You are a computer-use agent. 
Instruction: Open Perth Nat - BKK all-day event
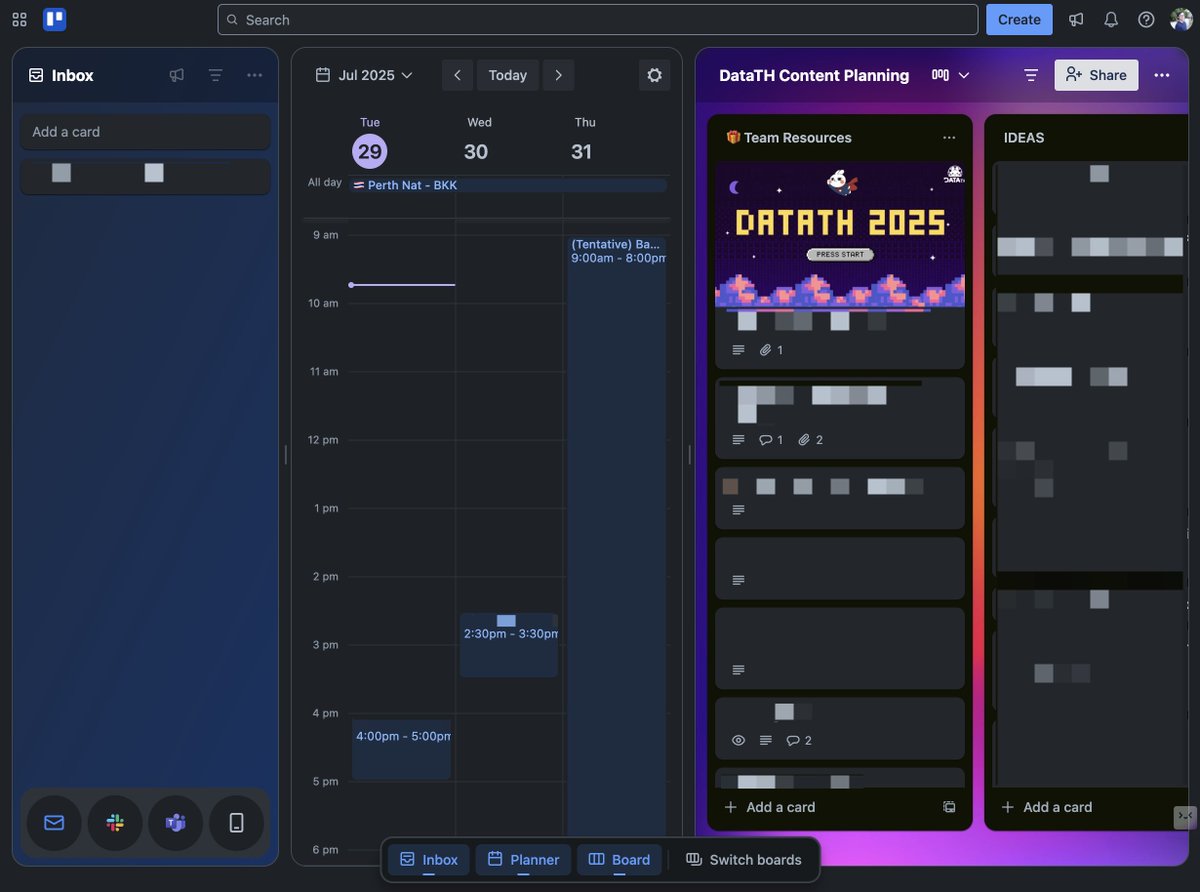tap(508, 185)
